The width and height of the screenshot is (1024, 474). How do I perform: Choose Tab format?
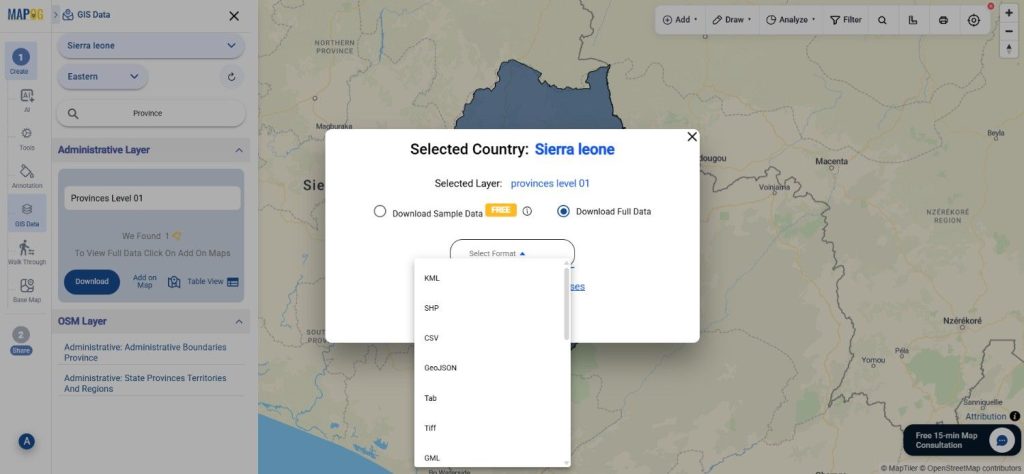pos(490,398)
